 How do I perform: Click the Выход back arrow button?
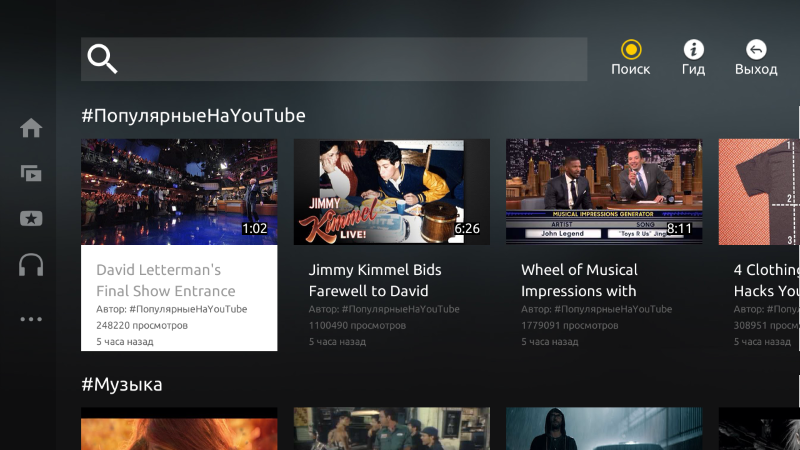756,58
